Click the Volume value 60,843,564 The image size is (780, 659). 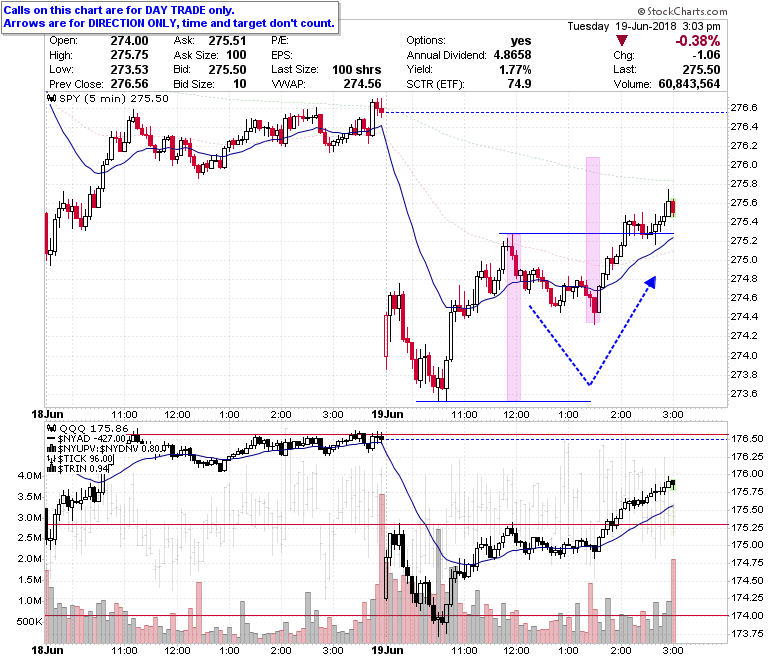click(x=689, y=84)
